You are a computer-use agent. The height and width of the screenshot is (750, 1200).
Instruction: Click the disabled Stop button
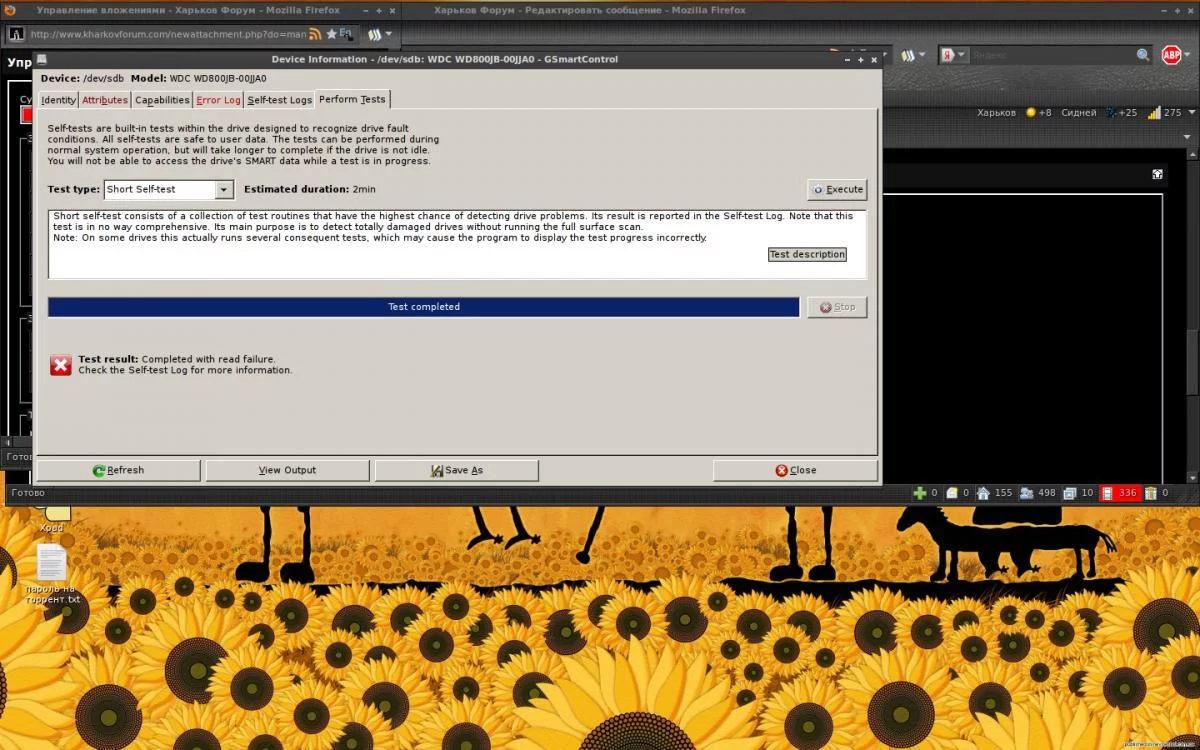(837, 307)
